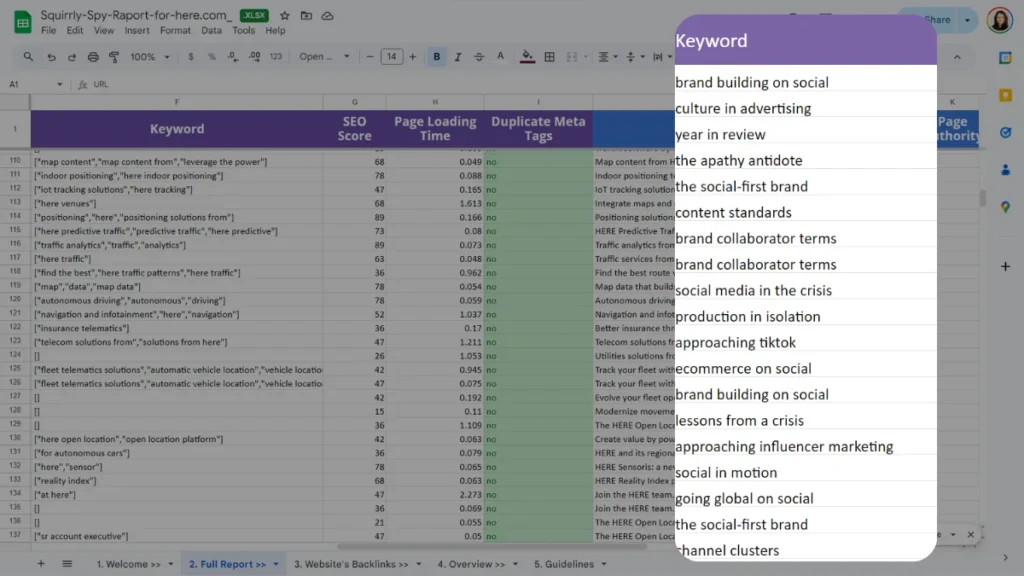The image size is (1024, 576).
Task: Toggle italic formatting
Action: click(458, 57)
